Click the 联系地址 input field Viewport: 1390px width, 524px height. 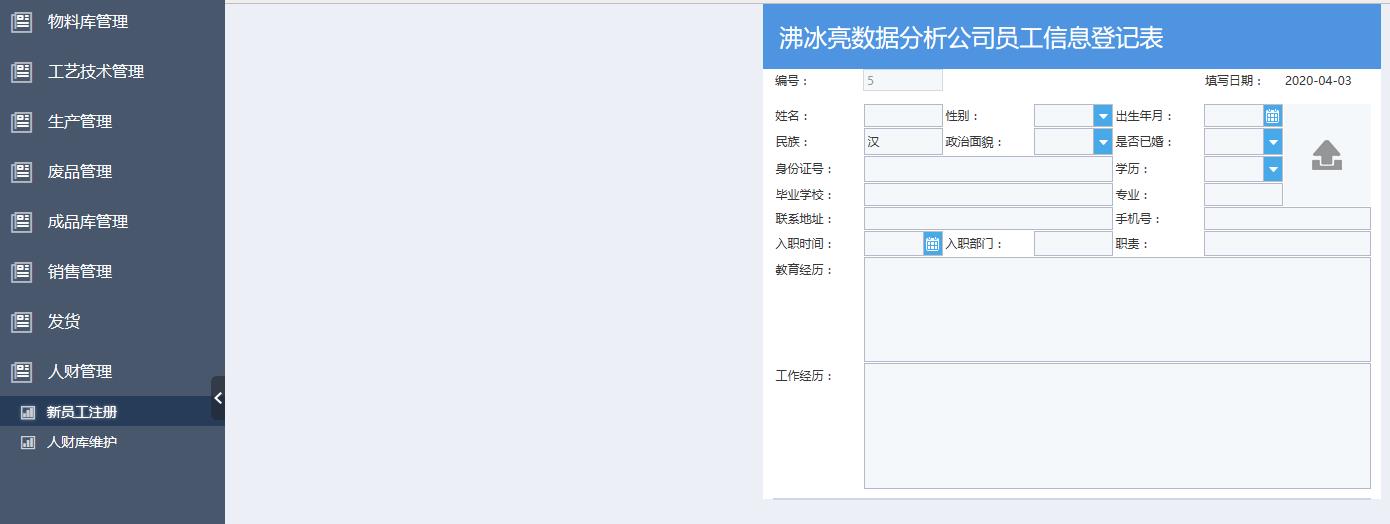(988, 219)
